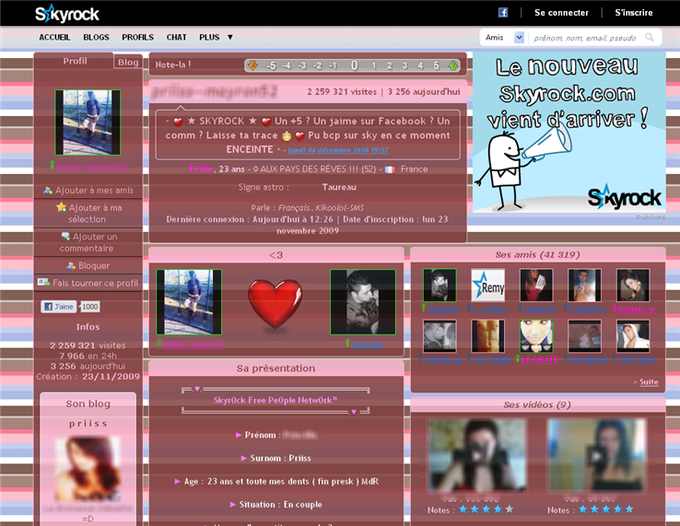This screenshot has height=526, width=680.
Task: Click the 'Sa présentation' heading
Action: (276, 368)
